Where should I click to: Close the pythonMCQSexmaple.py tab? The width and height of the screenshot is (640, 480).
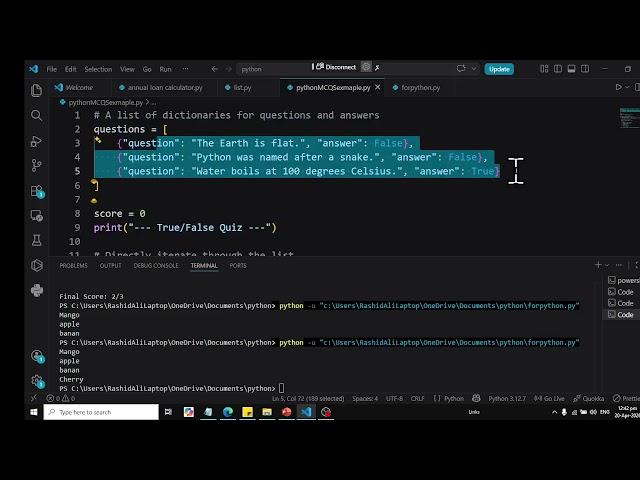(x=378, y=87)
